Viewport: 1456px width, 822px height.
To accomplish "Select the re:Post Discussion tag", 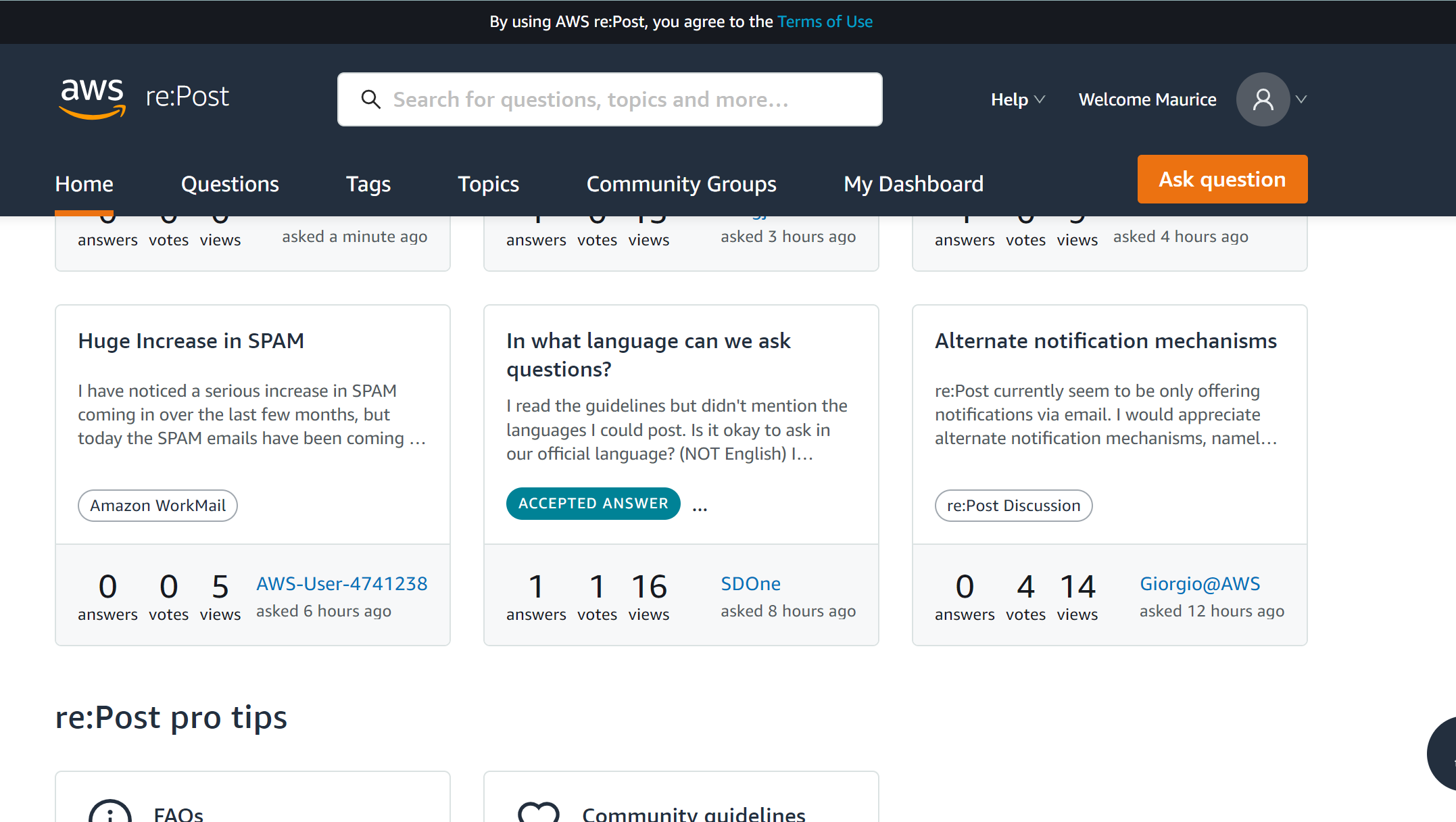I will tap(1013, 506).
